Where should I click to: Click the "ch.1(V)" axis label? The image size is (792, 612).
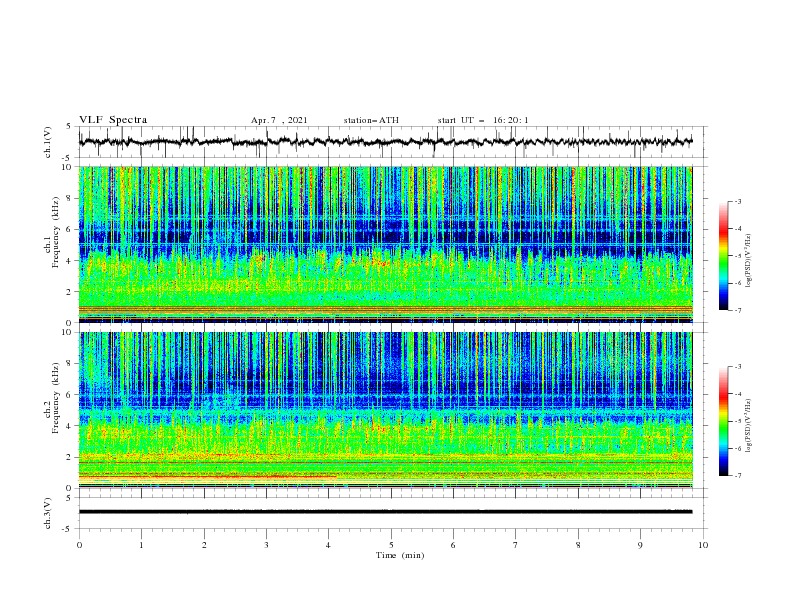(x=48, y=142)
